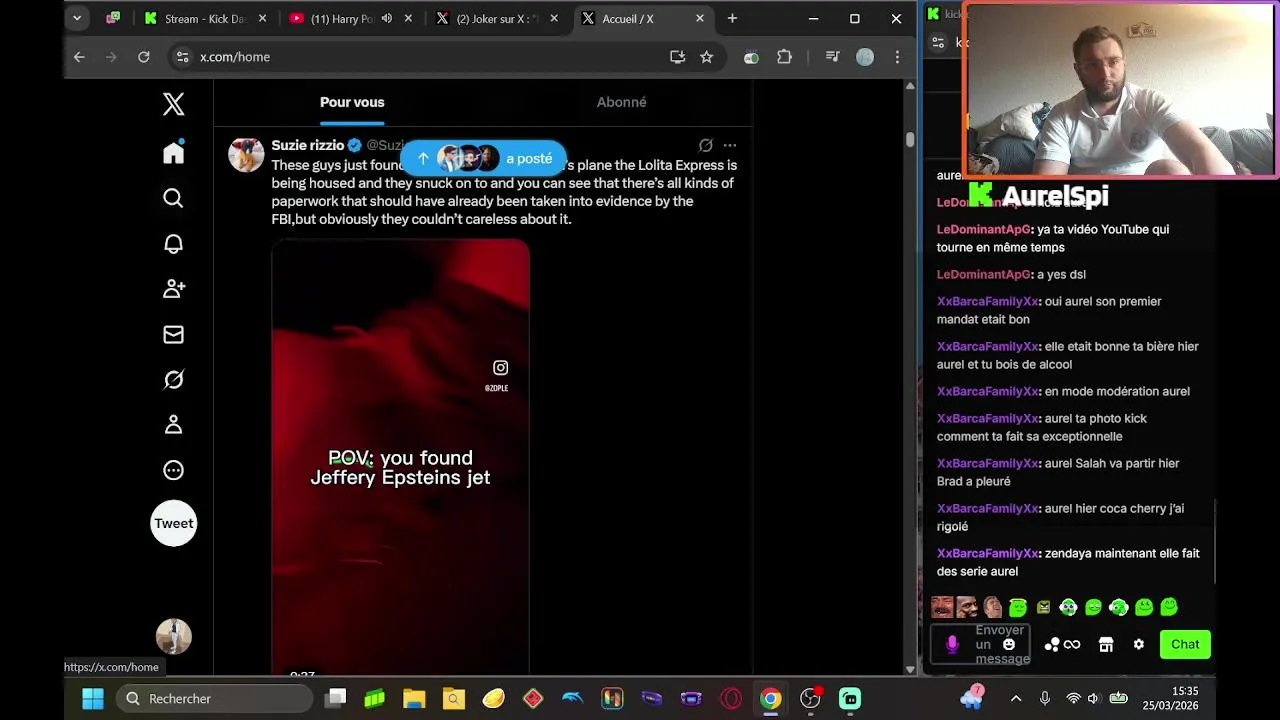Click install app icon in address bar
Image resolution: width=1280 pixels, height=720 pixels.
677,57
